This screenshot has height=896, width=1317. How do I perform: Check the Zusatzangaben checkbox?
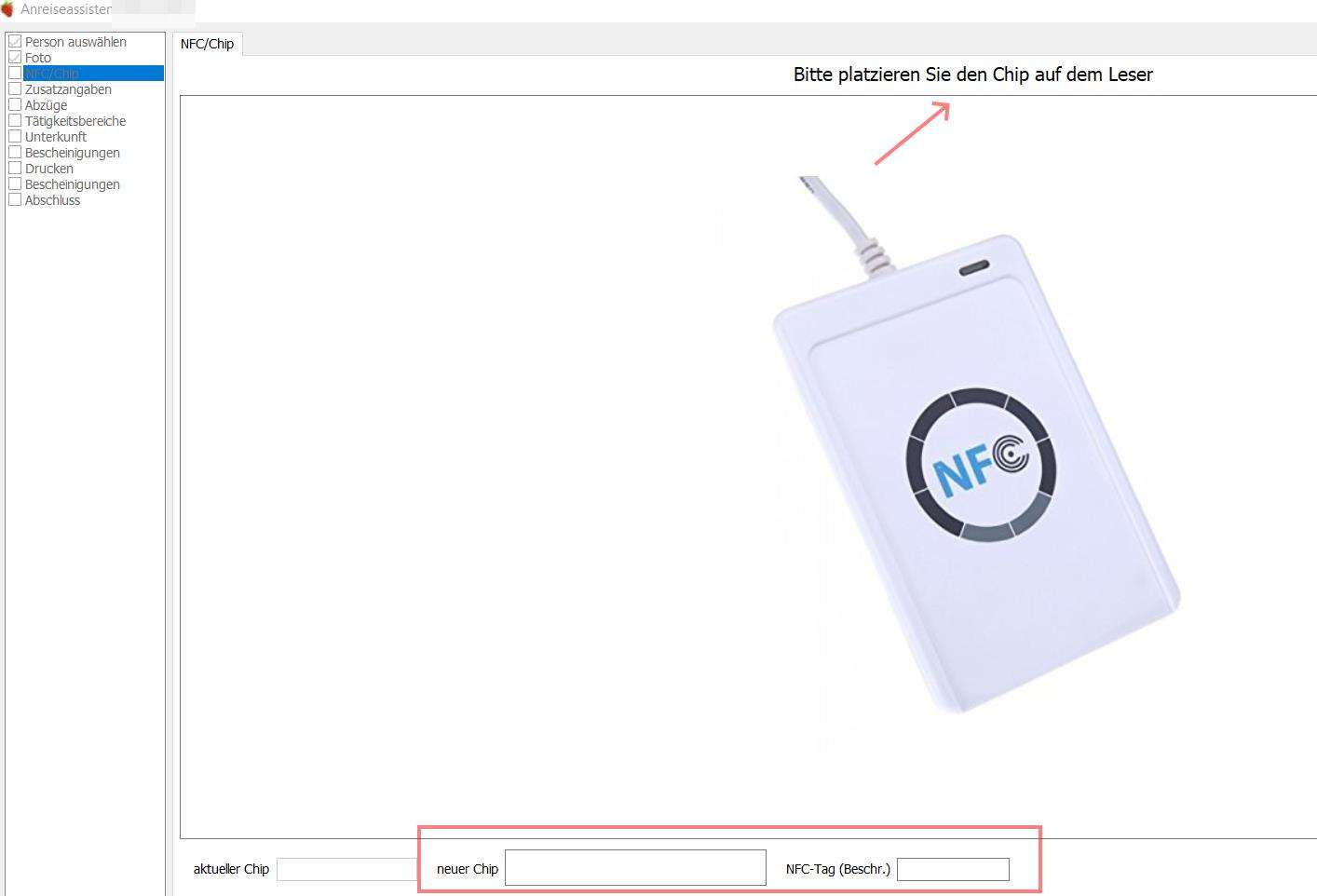[x=15, y=89]
